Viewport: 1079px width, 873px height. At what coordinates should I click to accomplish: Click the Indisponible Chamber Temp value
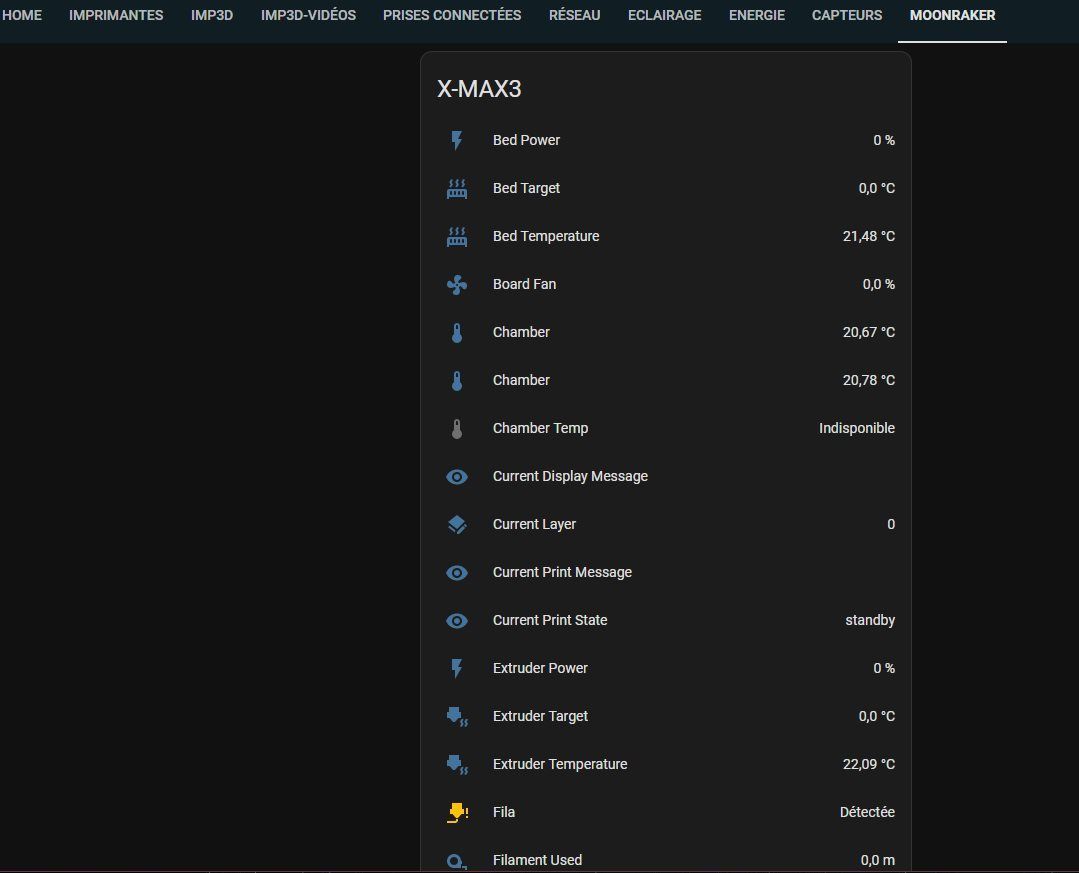pyautogui.click(x=857, y=429)
